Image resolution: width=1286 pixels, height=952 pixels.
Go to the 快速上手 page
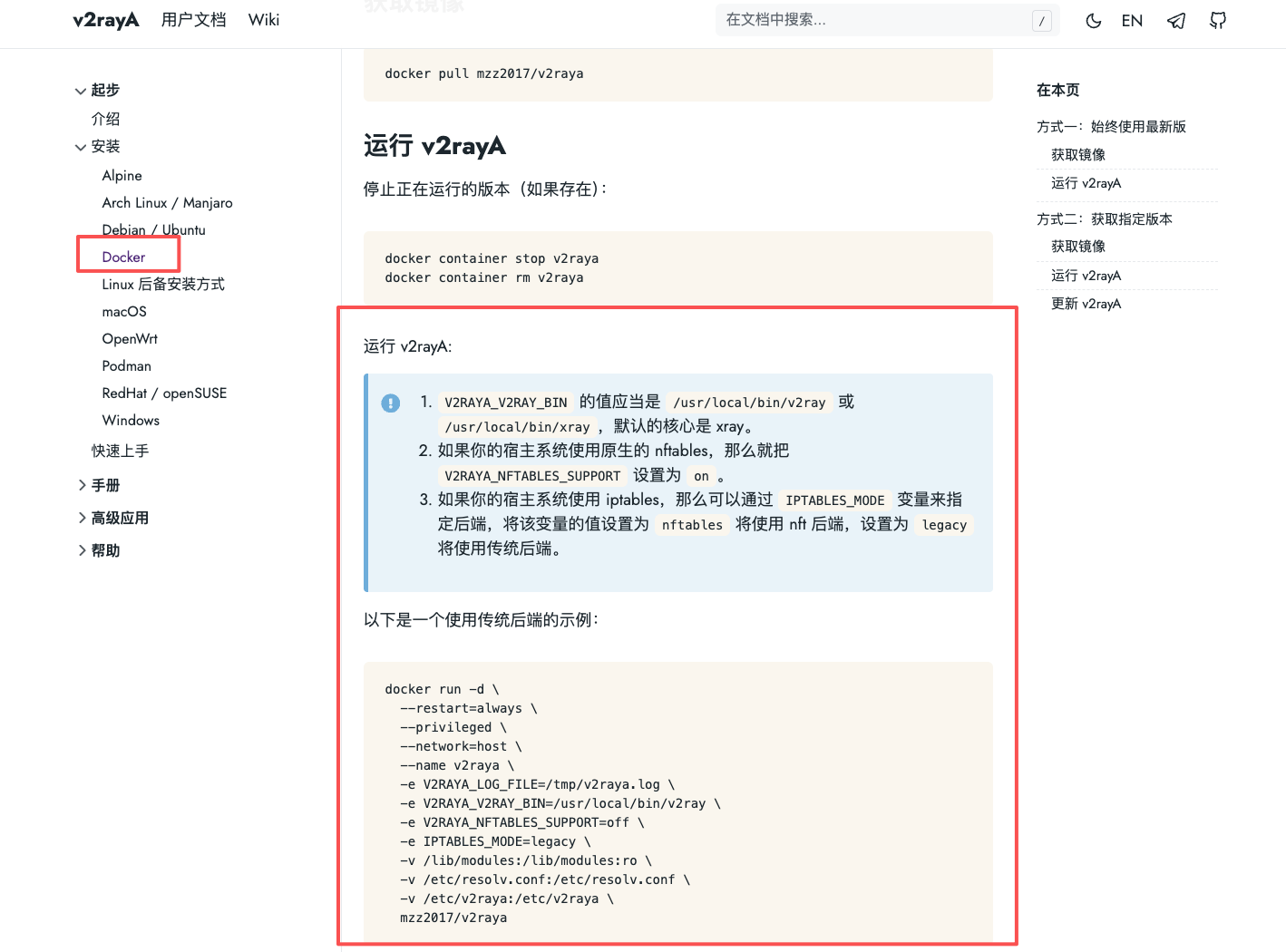pos(120,451)
